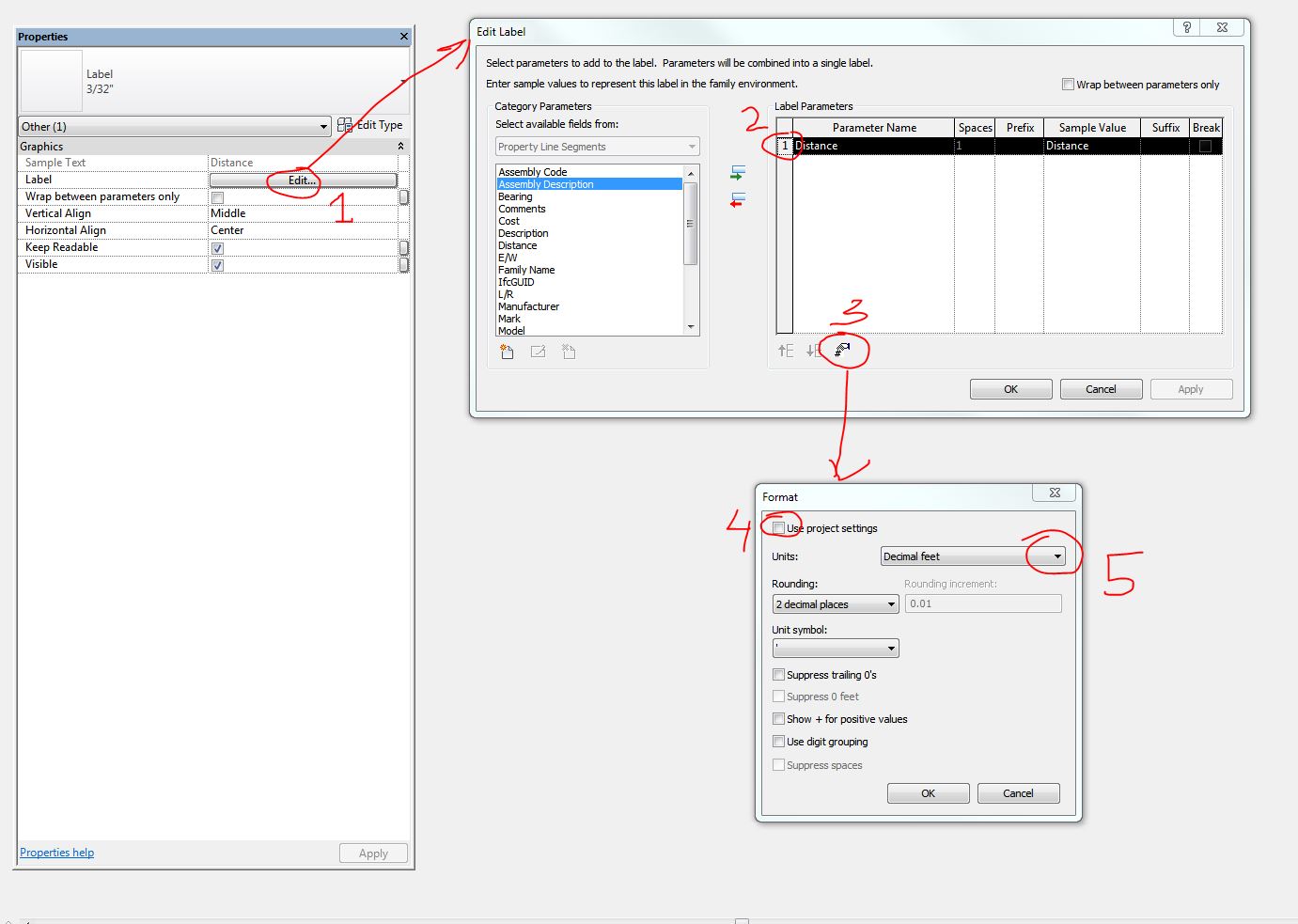Open the parameter units format editor icon
Screen dimensions: 1298x924
843,350
